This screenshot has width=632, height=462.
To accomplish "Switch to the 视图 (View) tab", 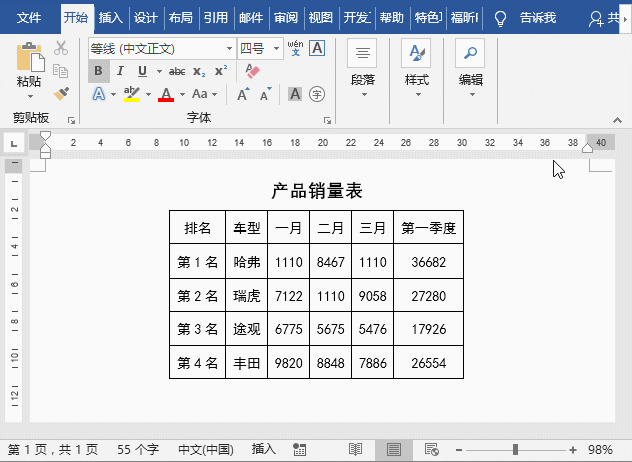I will click(x=321, y=18).
